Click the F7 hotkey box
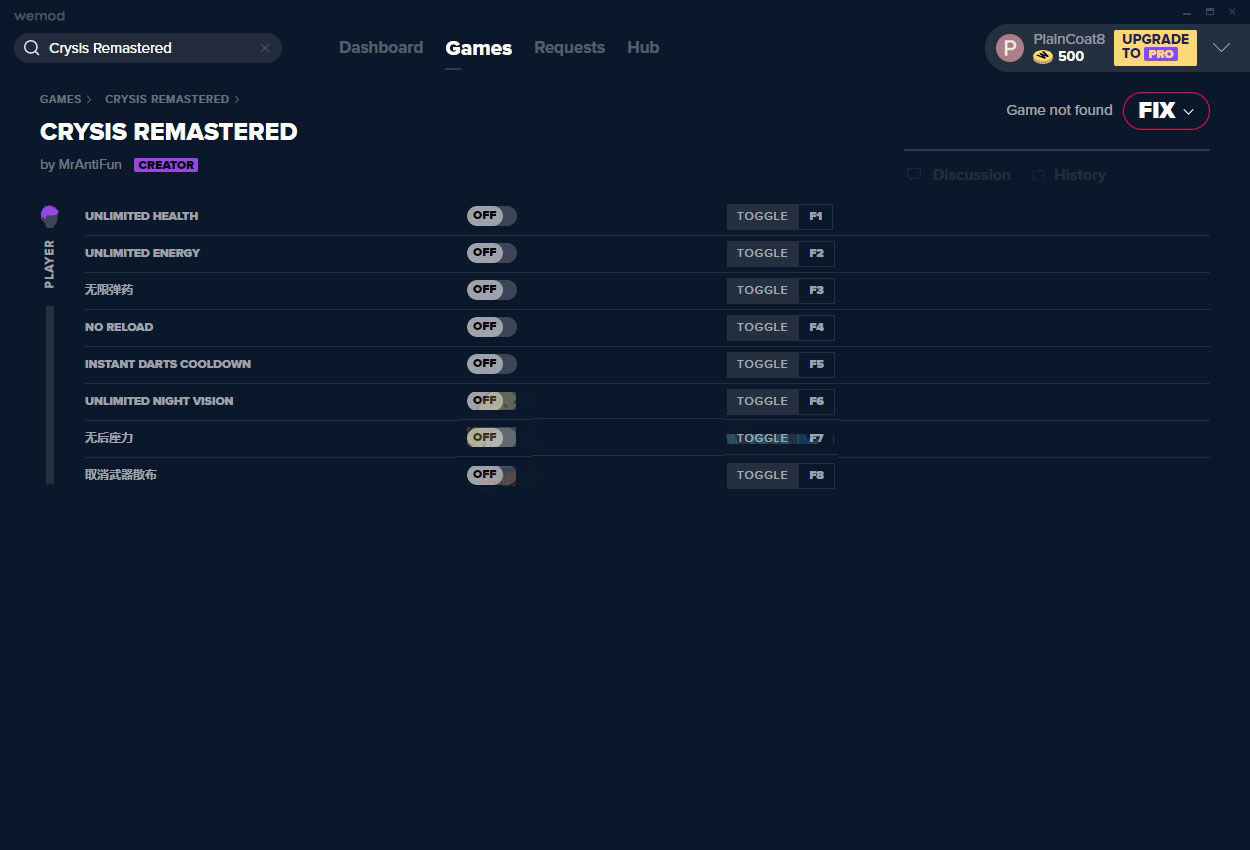The image size is (1250, 850). click(x=816, y=438)
